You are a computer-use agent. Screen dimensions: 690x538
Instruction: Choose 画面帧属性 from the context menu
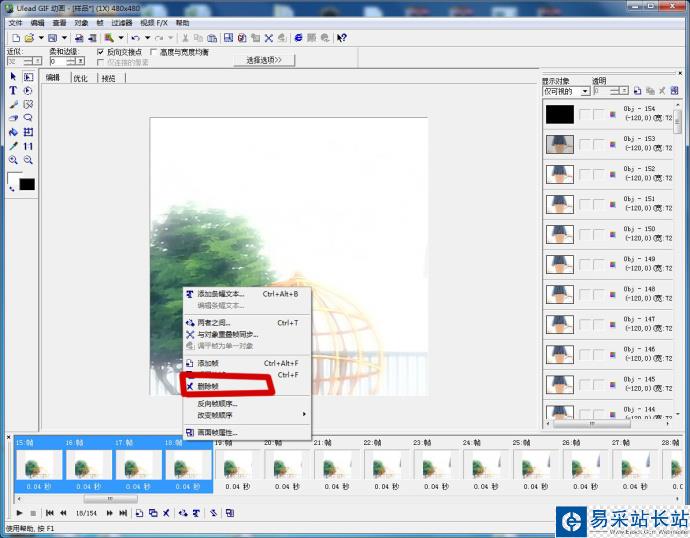pos(247,433)
